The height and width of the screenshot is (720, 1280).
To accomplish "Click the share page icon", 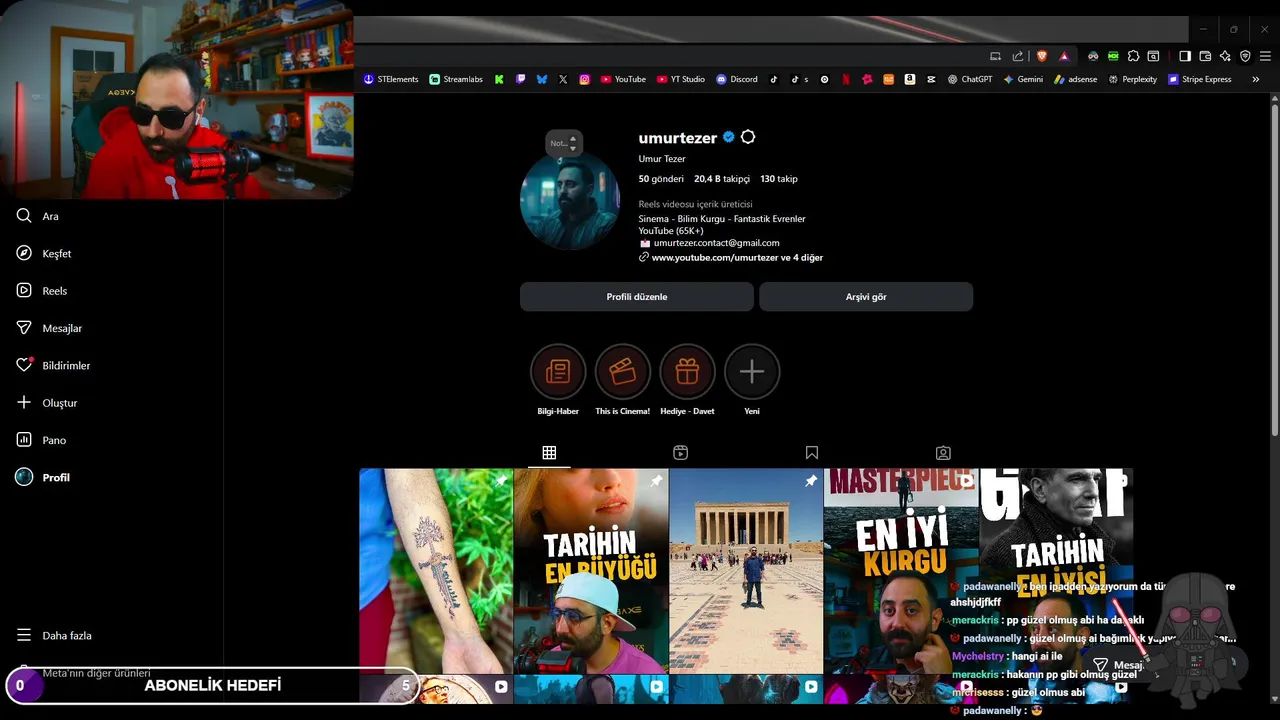I will point(1018,56).
